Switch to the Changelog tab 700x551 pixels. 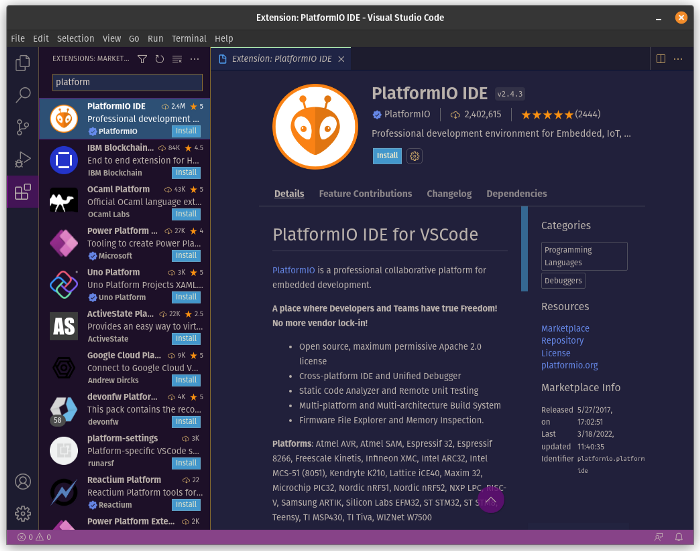tap(449, 194)
